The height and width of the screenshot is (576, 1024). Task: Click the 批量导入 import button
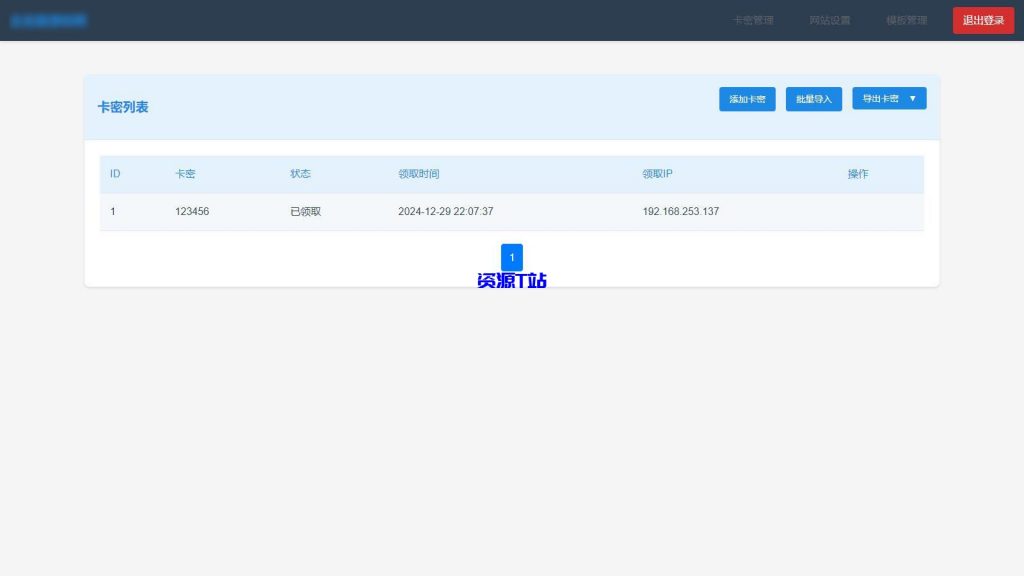[813, 98]
